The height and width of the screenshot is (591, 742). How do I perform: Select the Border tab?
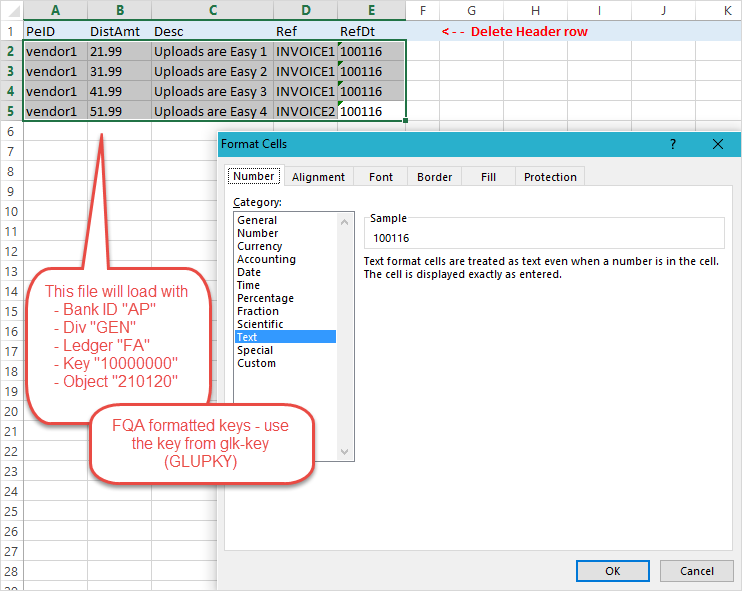click(434, 177)
